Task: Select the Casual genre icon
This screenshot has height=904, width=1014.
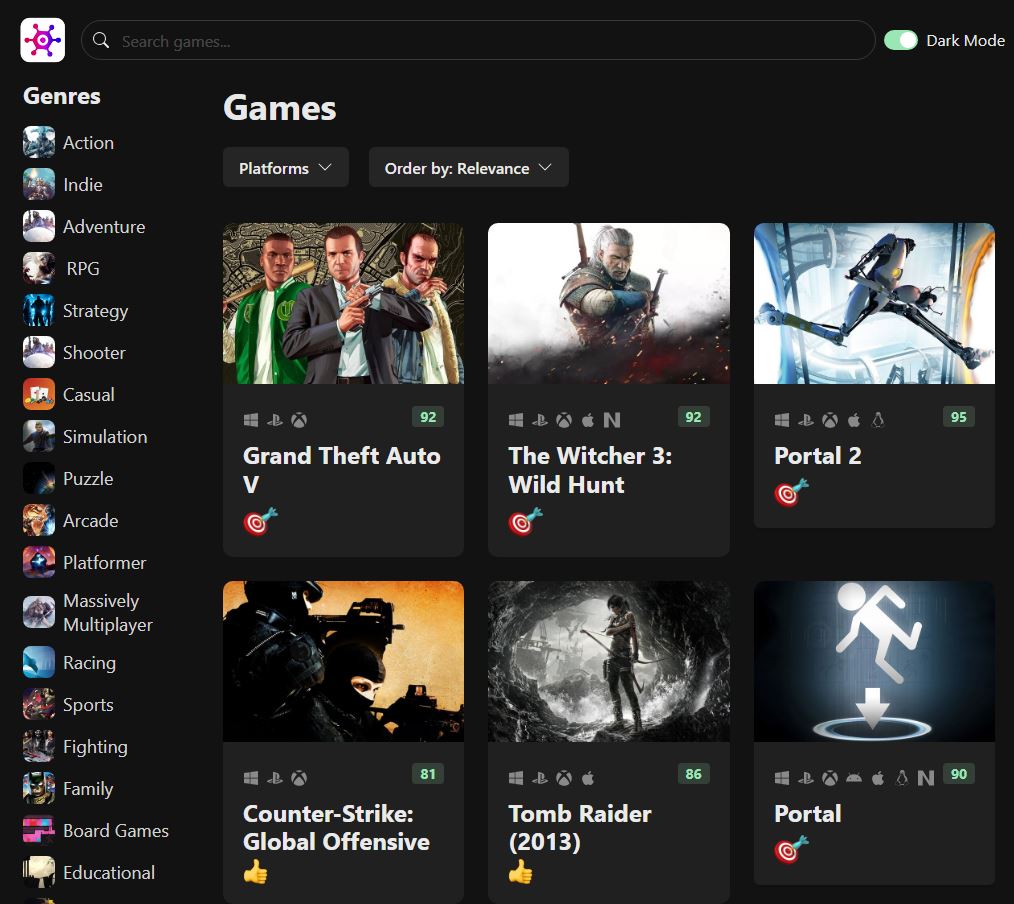Action: [39, 394]
